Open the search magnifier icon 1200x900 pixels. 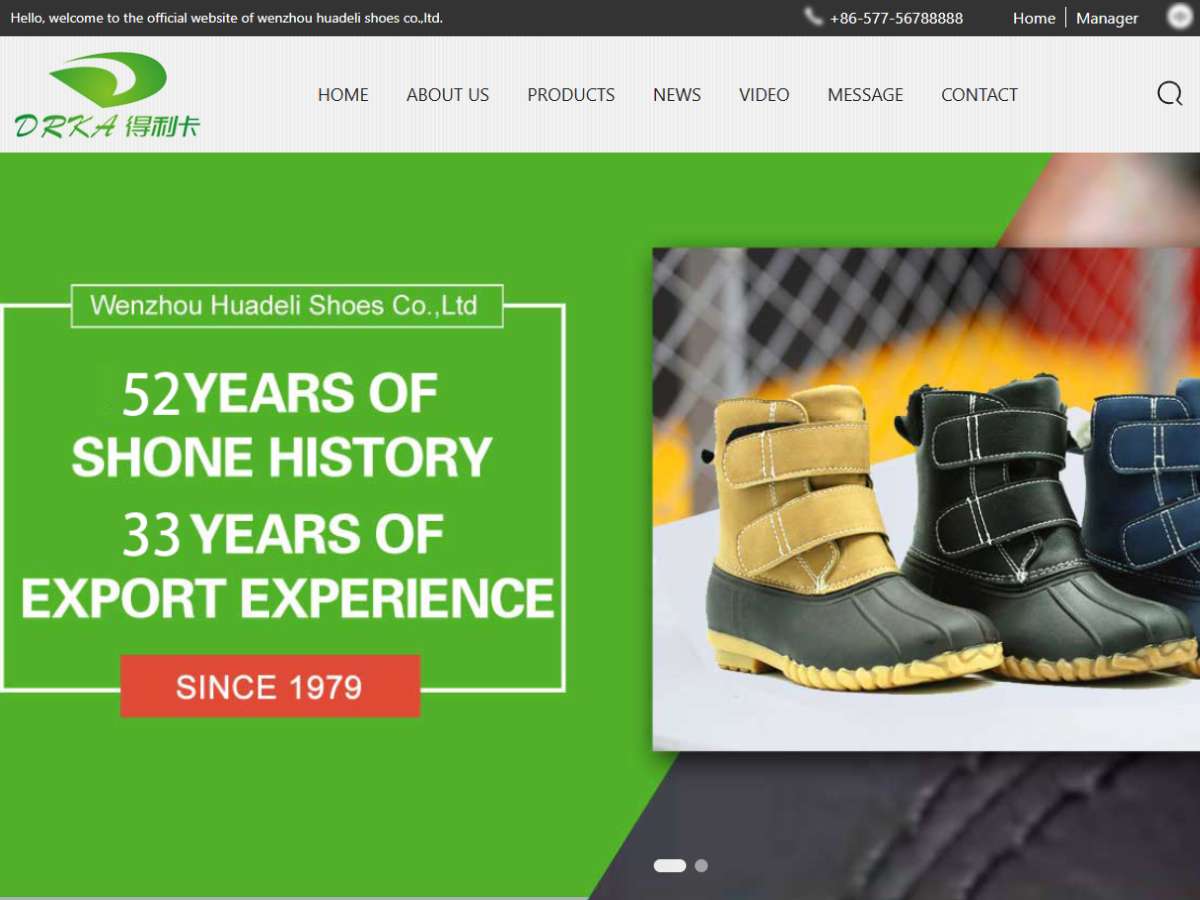1170,94
